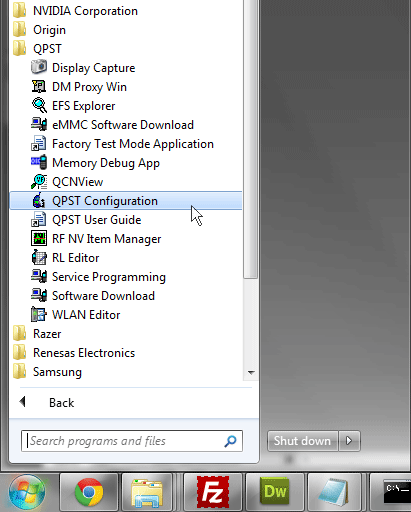Open the Memory Debug App icon
The width and height of the screenshot is (411, 512).
click(x=39, y=163)
